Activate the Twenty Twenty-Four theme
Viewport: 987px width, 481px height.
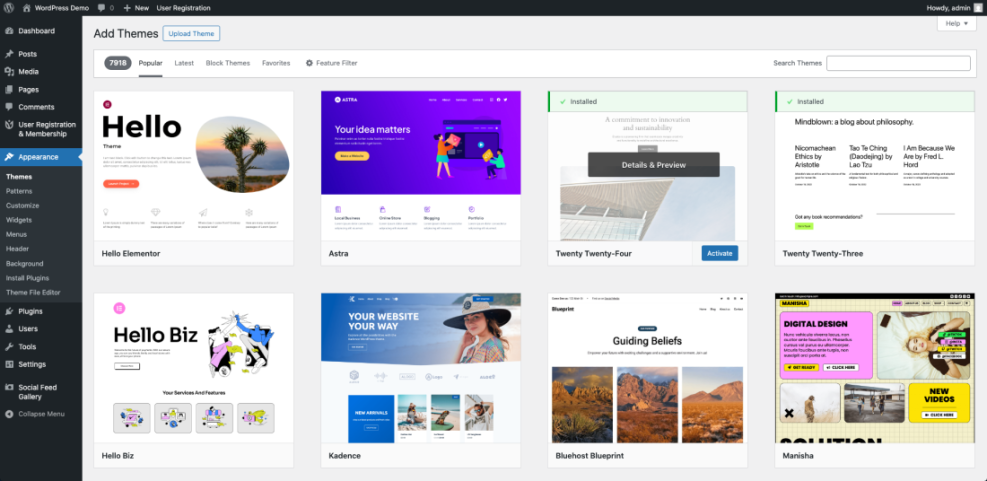719,253
